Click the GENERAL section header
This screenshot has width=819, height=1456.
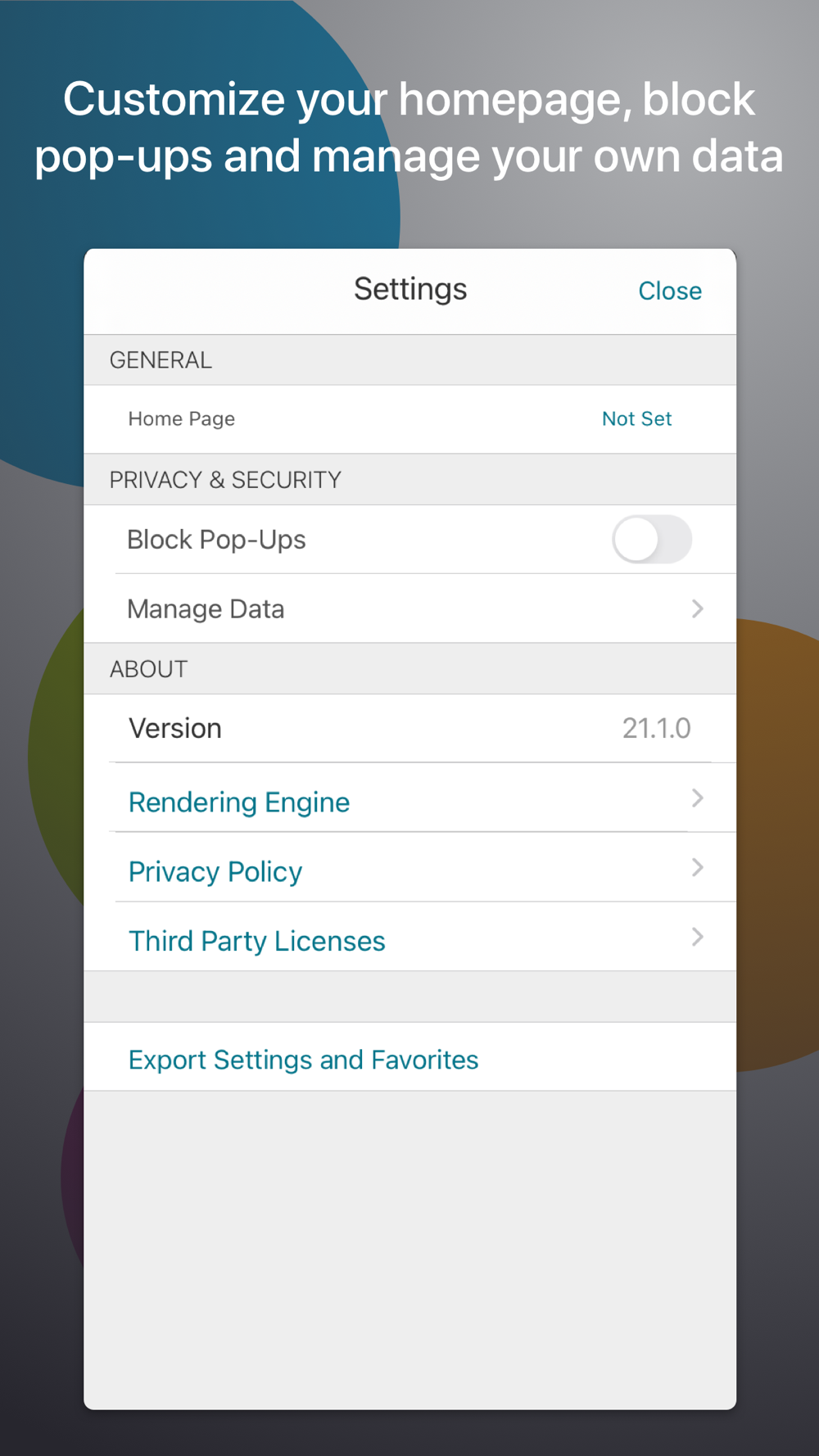[161, 360]
